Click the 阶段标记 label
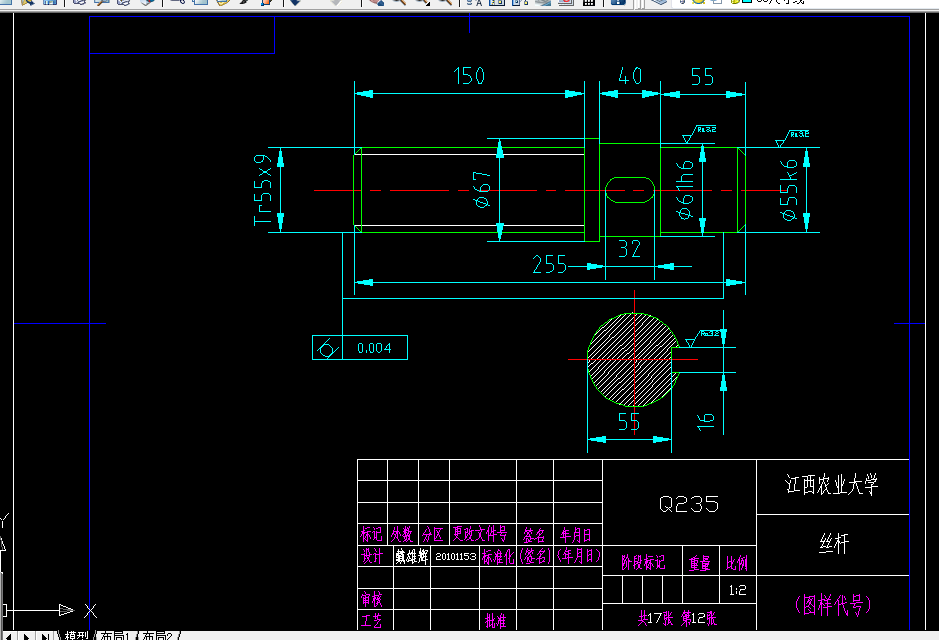Viewport: 939px width, 640px height. 643,562
